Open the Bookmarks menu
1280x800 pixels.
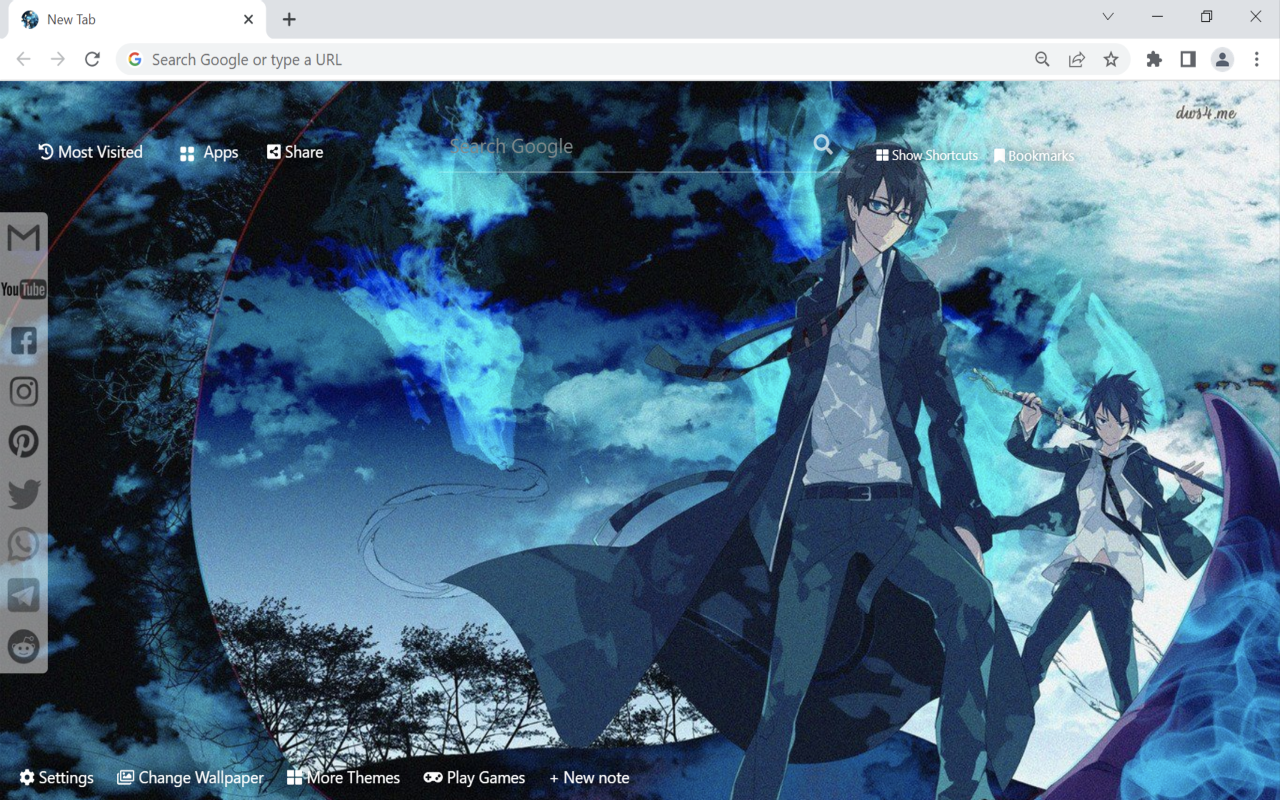tap(1034, 156)
